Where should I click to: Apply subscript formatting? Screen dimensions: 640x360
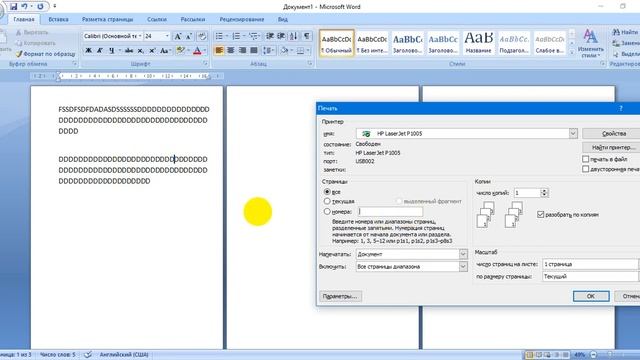(x=140, y=51)
